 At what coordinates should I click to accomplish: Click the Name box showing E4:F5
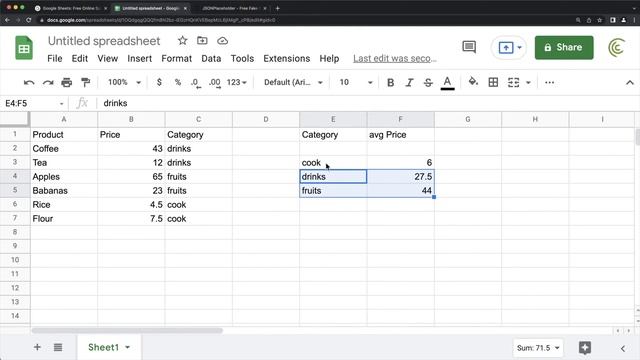pos(34,103)
